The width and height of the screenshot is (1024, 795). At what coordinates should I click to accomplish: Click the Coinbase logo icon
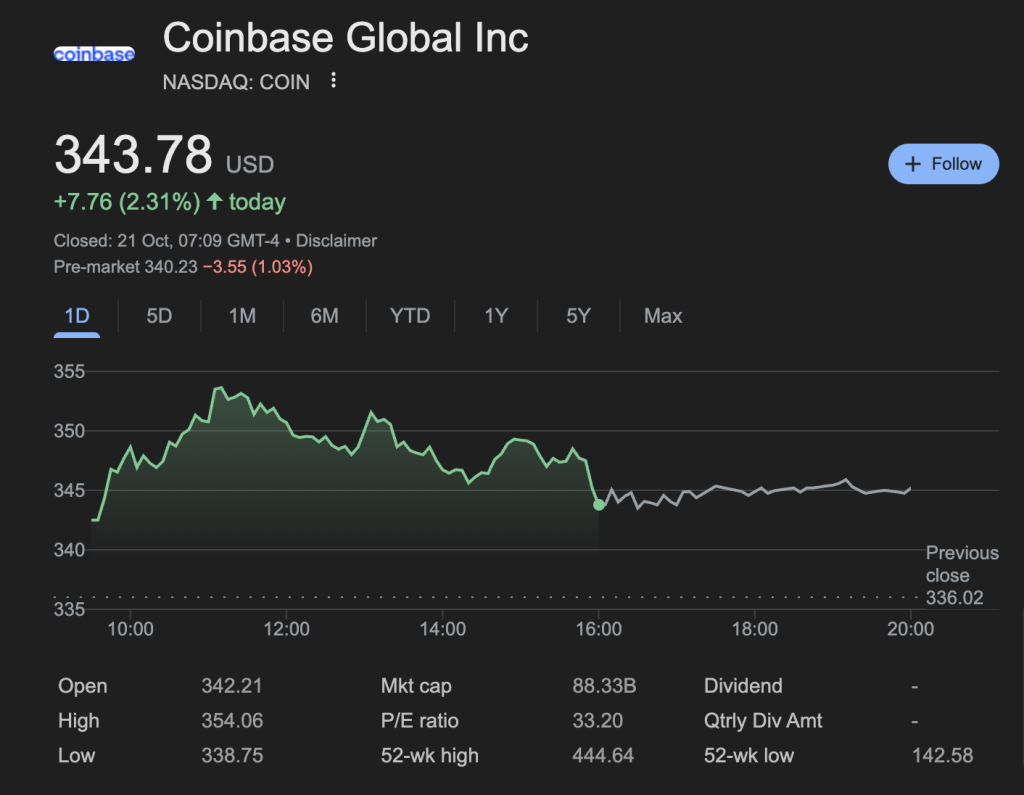94,54
